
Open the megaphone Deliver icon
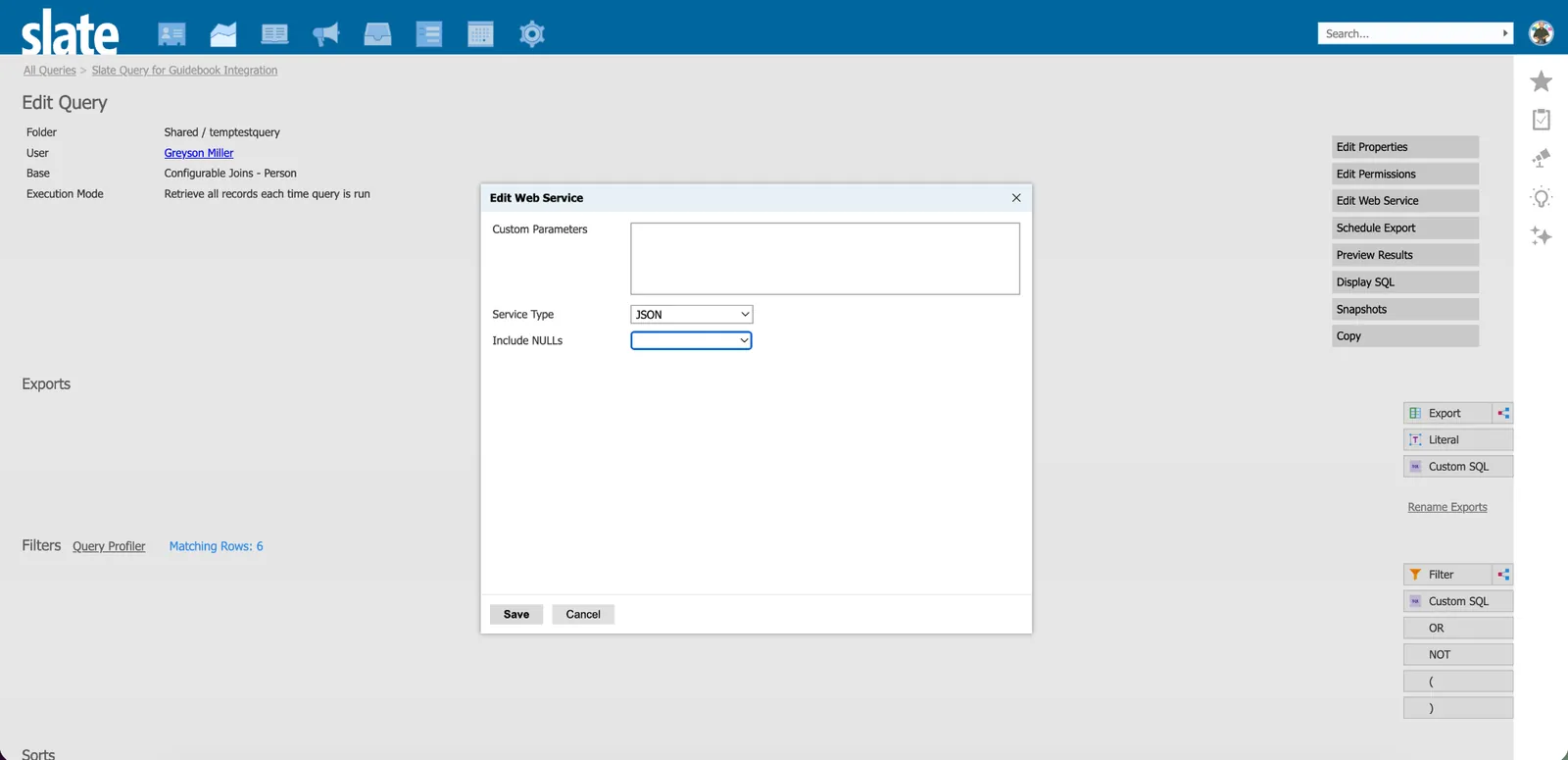[326, 34]
